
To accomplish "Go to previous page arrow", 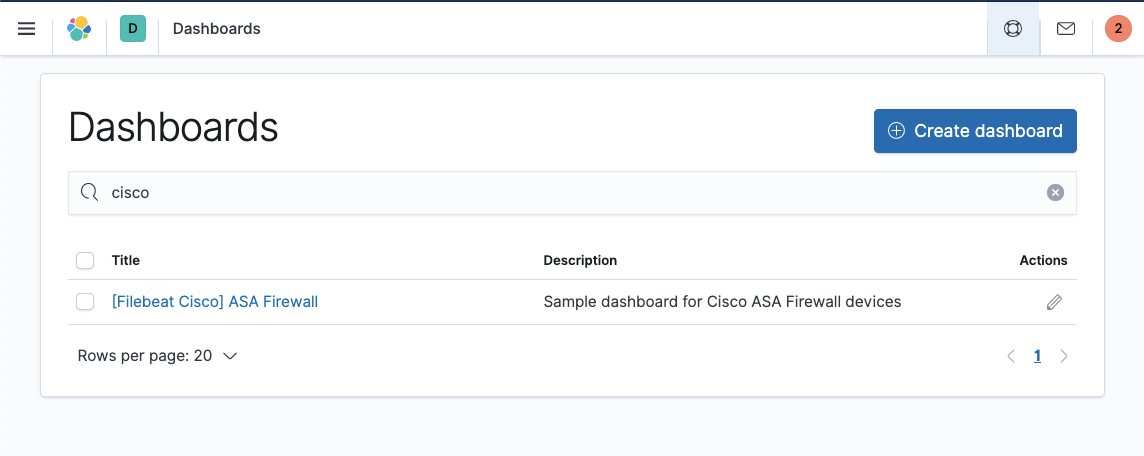I will (1011, 356).
